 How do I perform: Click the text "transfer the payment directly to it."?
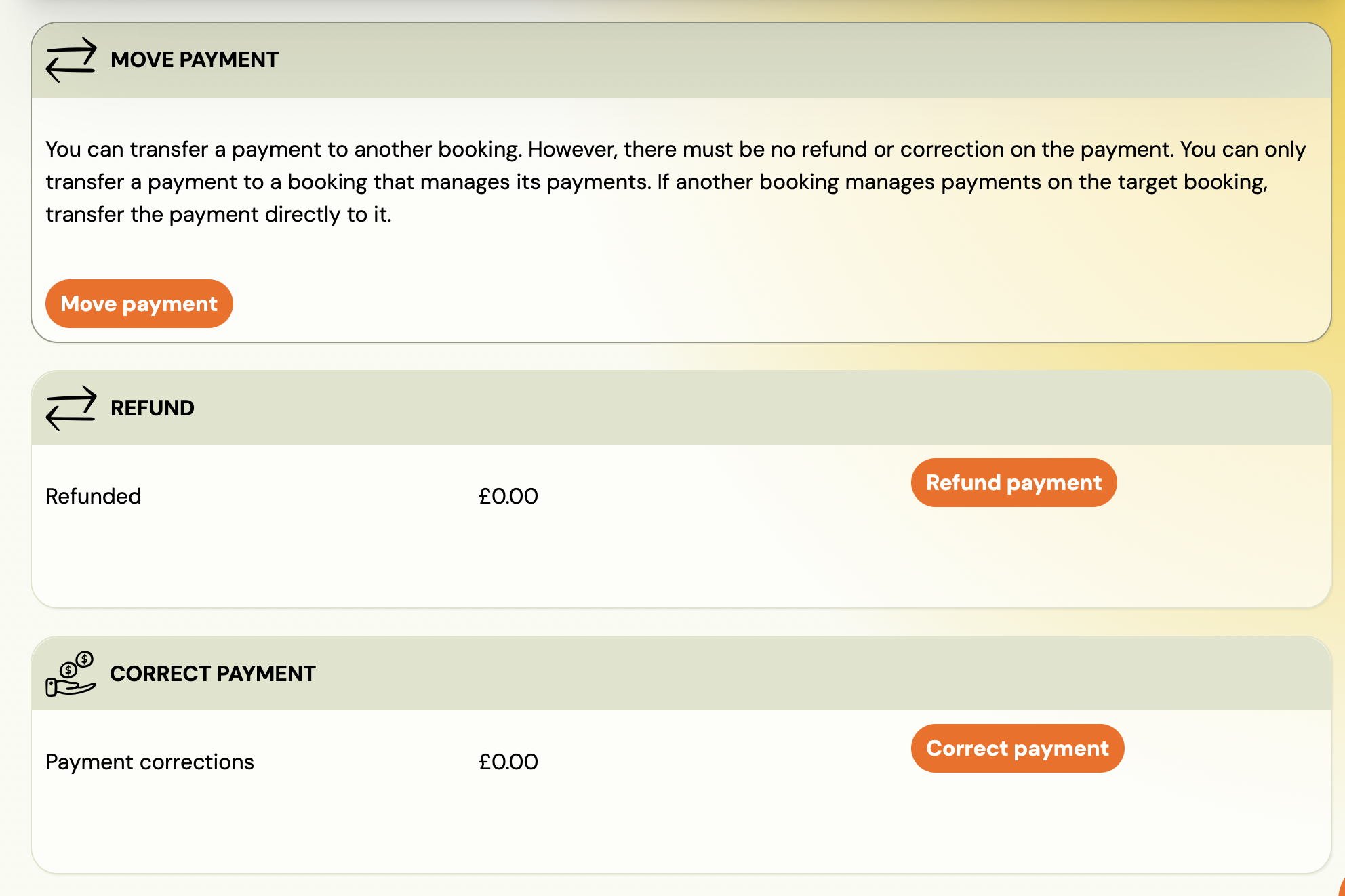click(x=218, y=214)
